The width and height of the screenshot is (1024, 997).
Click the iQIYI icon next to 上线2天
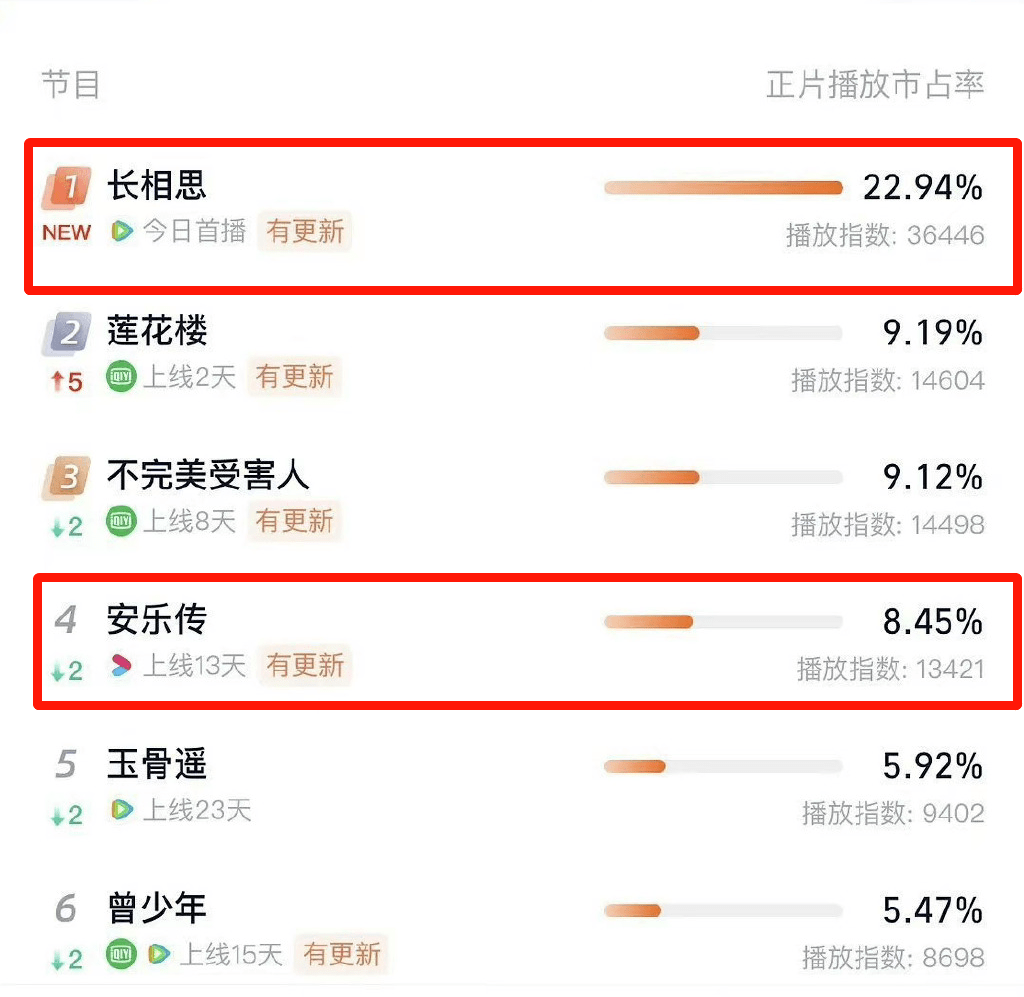121,377
